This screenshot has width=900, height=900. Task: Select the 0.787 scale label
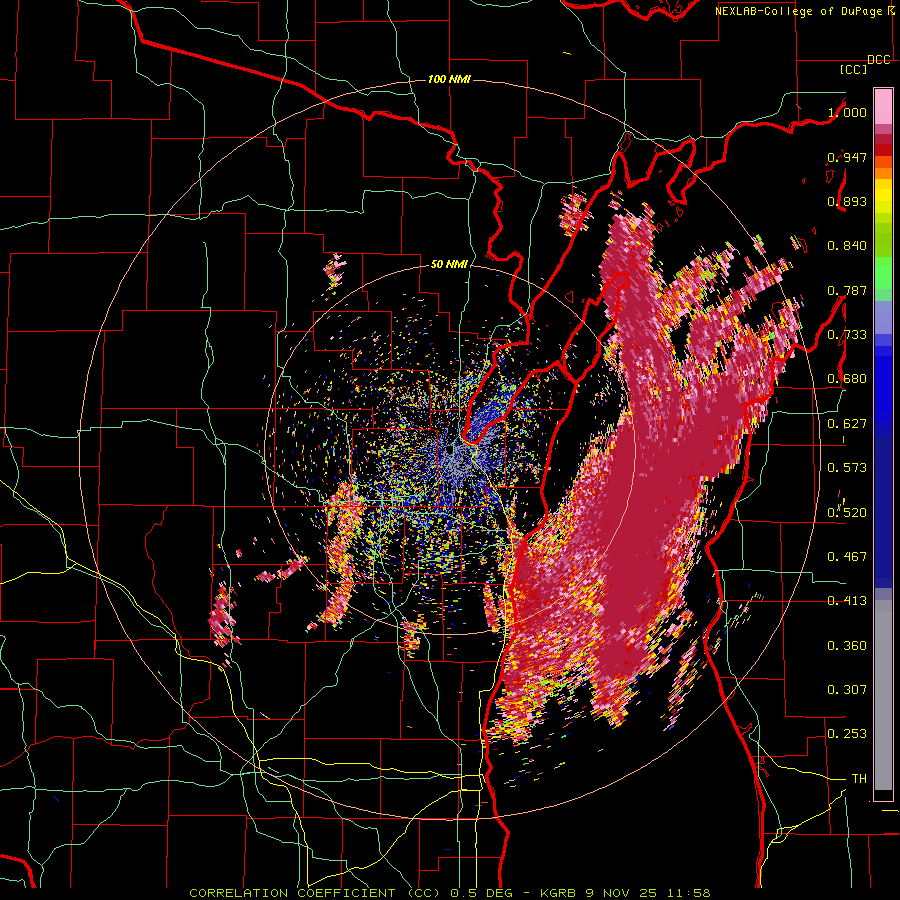click(x=847, y=290)
